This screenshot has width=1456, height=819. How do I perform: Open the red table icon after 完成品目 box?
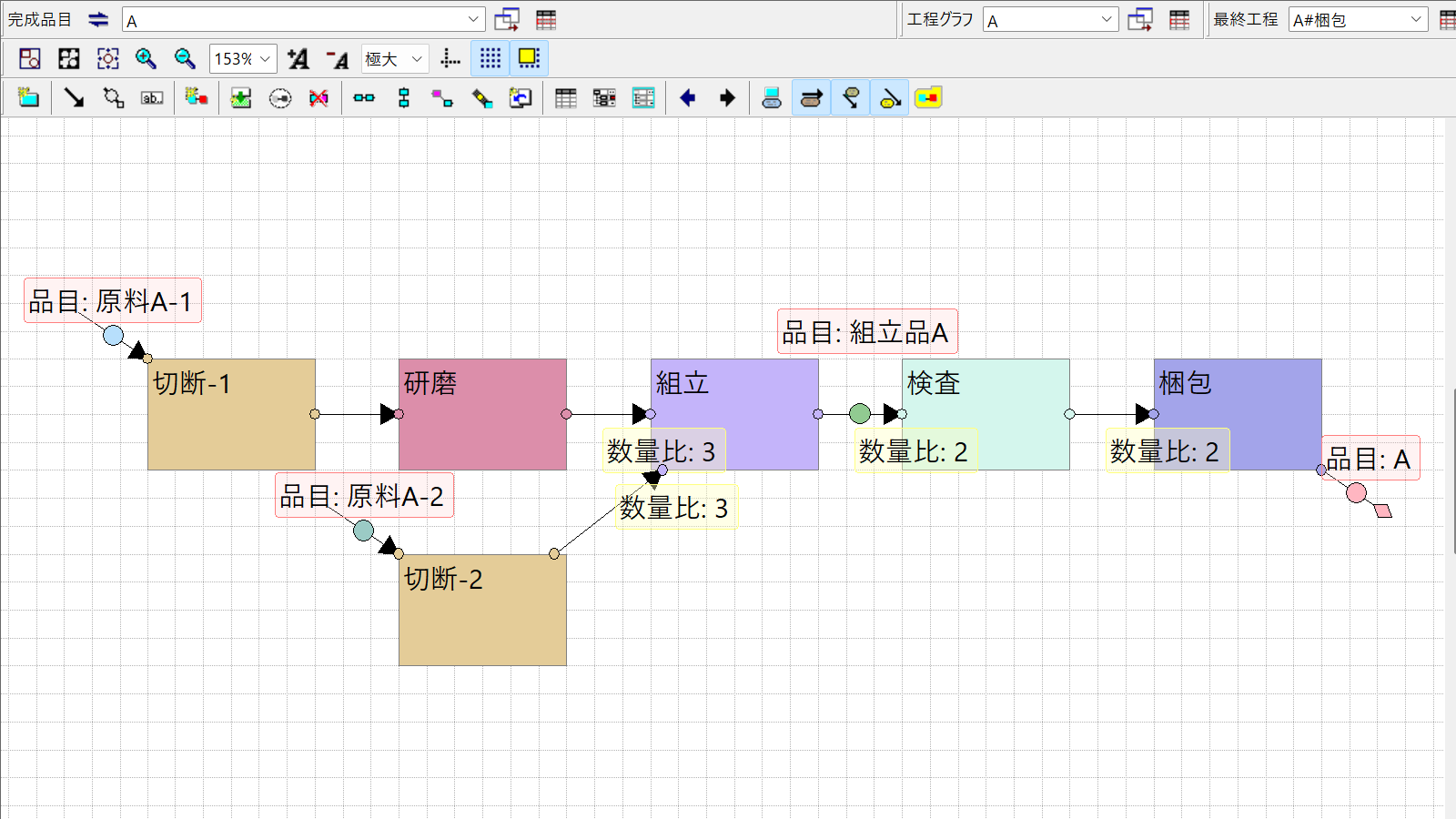pyautogui.click(x=546, y=20)
